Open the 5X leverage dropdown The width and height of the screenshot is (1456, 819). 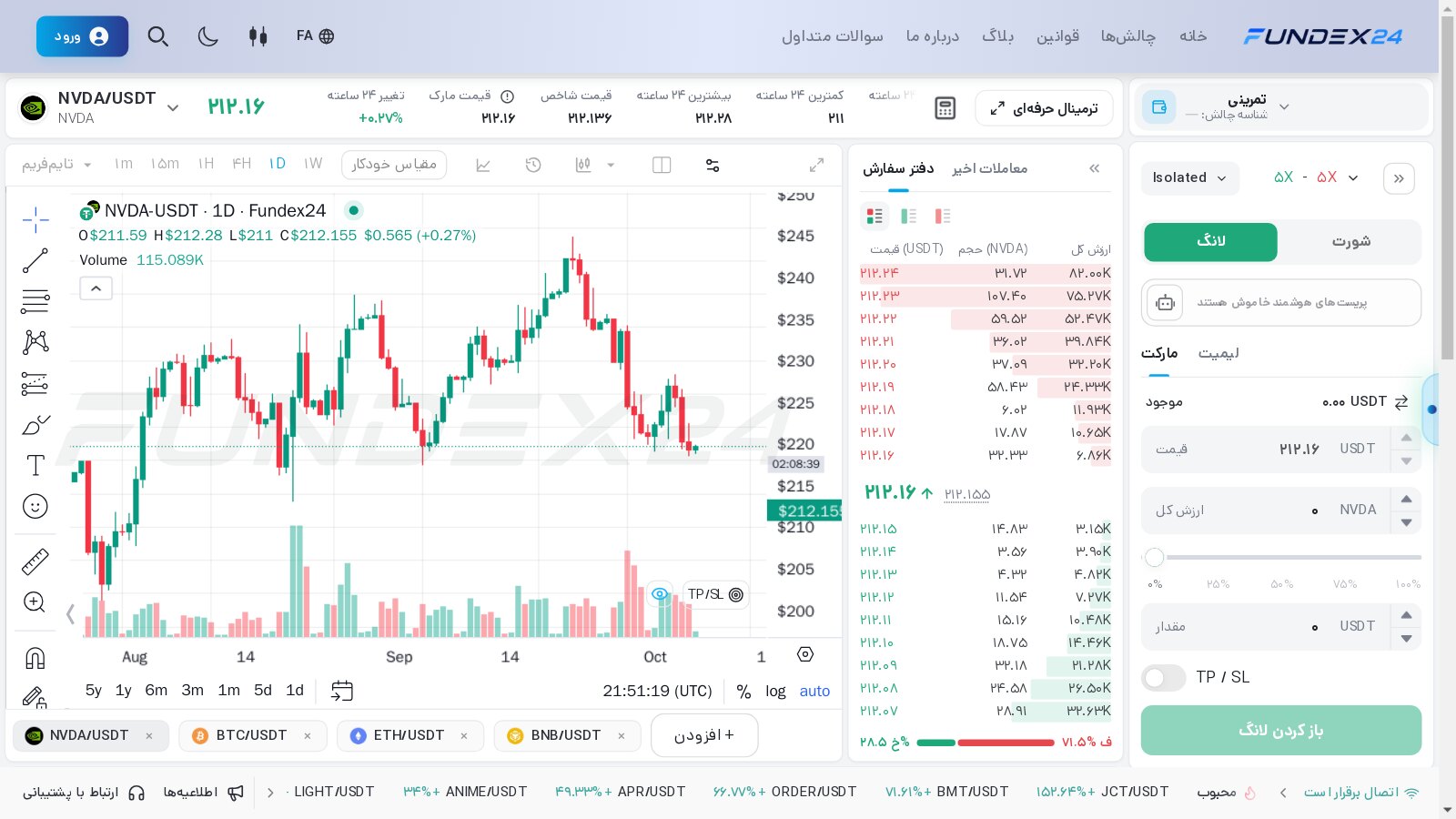[x=1316, y=177]
